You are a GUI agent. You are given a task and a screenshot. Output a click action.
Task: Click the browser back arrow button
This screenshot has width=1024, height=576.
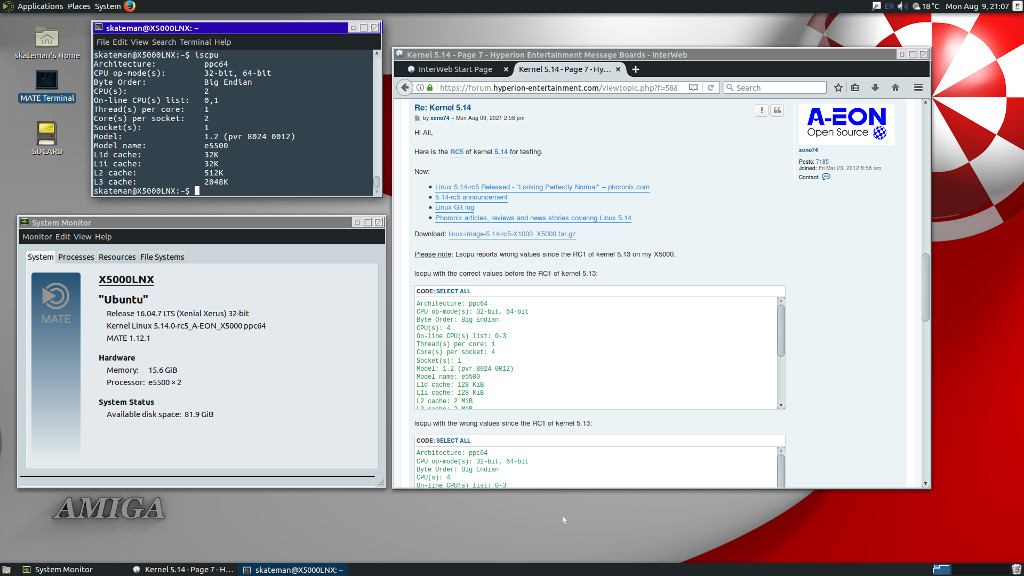point(405,88)
